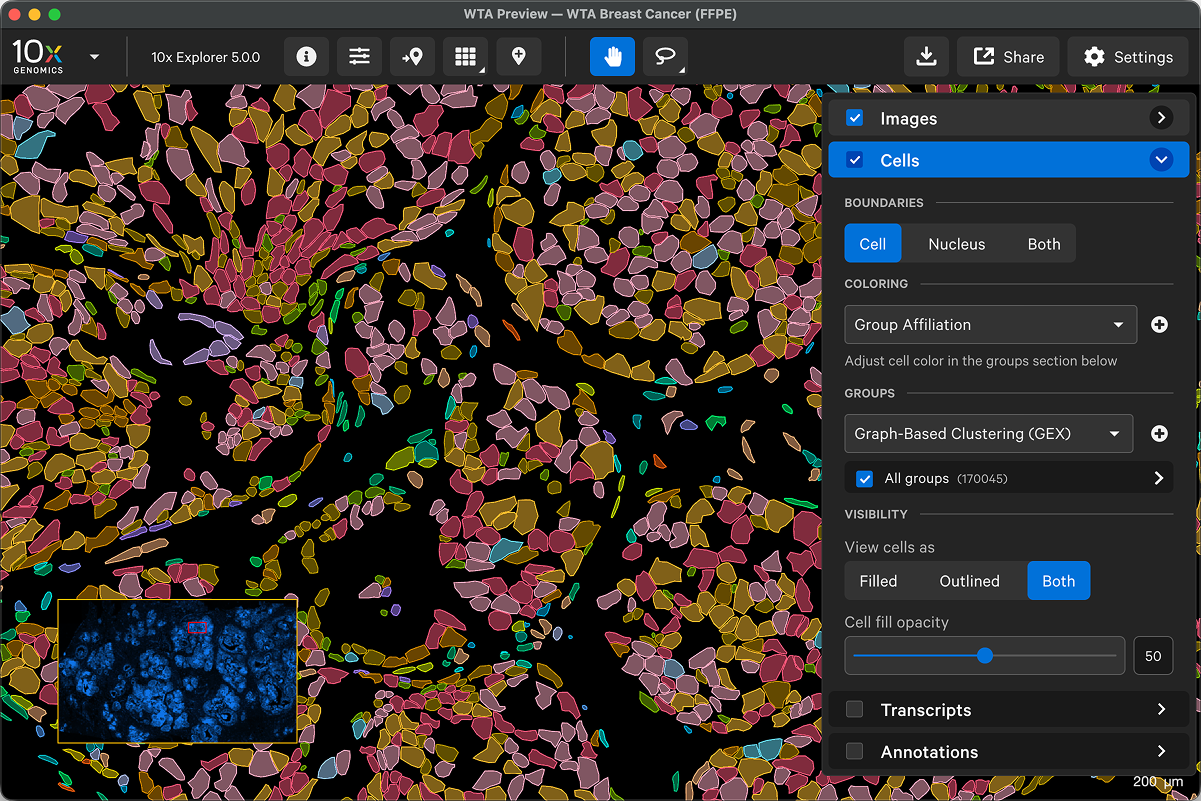Screen dimensions: 1201x801
Task: Click the tissue overview minimap thumbnail
Action: pos(177,671)
